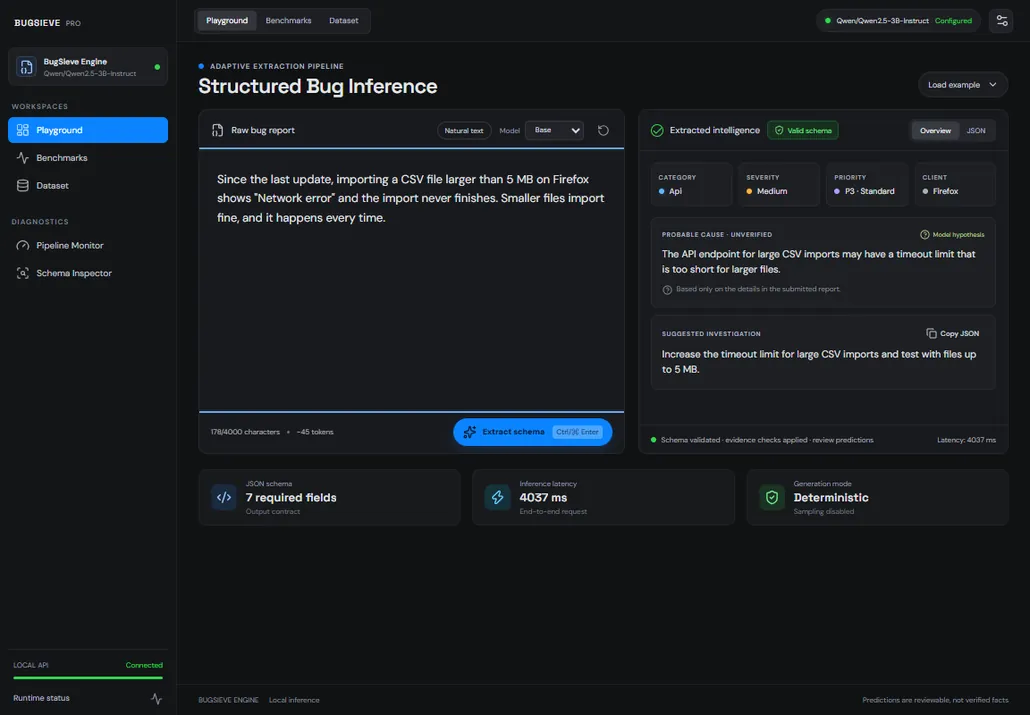This screenshot has height=715, width=1030.
Task: Click the shield icon on Generation mode card
Action: tap(772, 497)
